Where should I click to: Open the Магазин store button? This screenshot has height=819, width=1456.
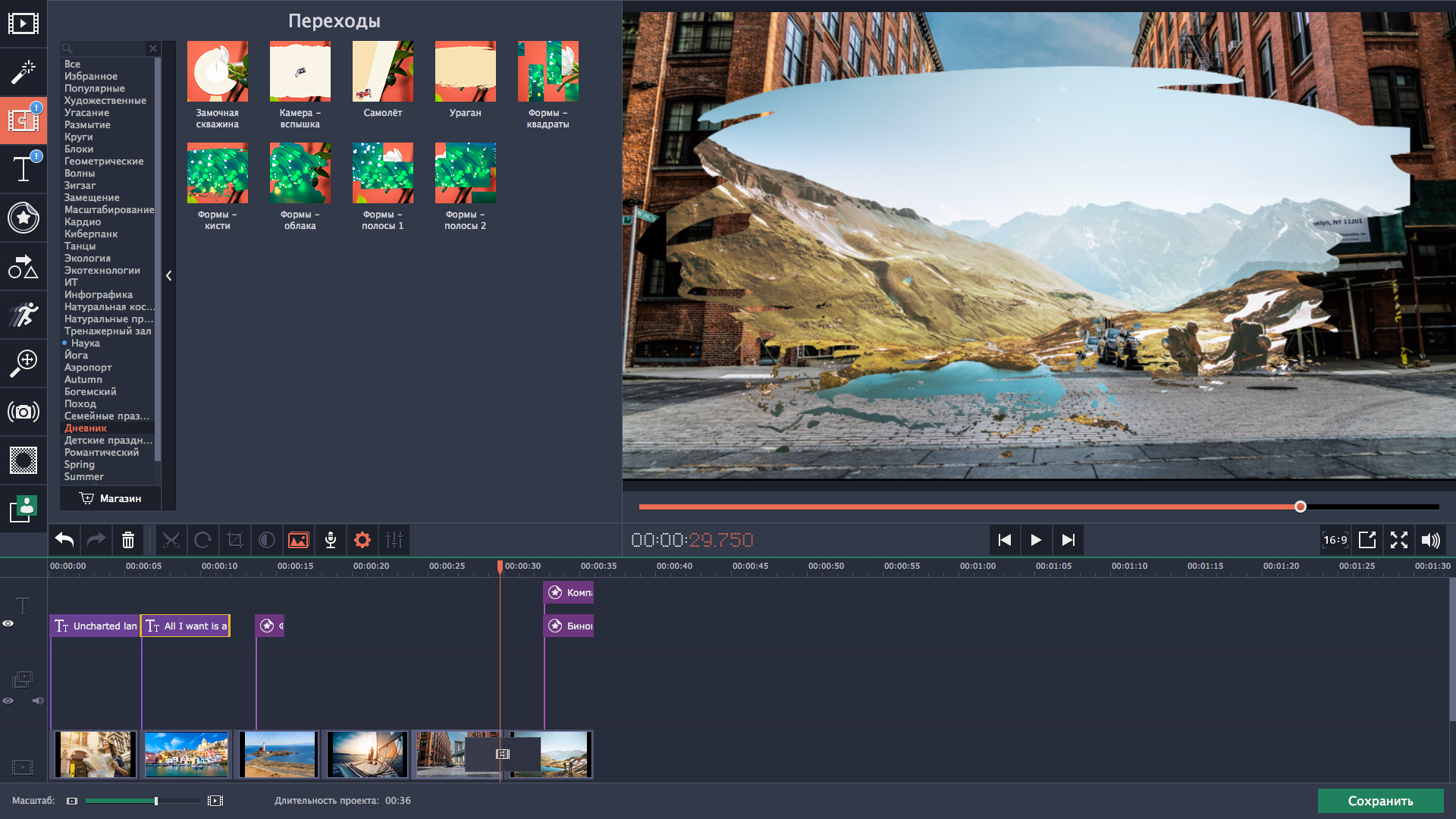(x=111, y=498)
